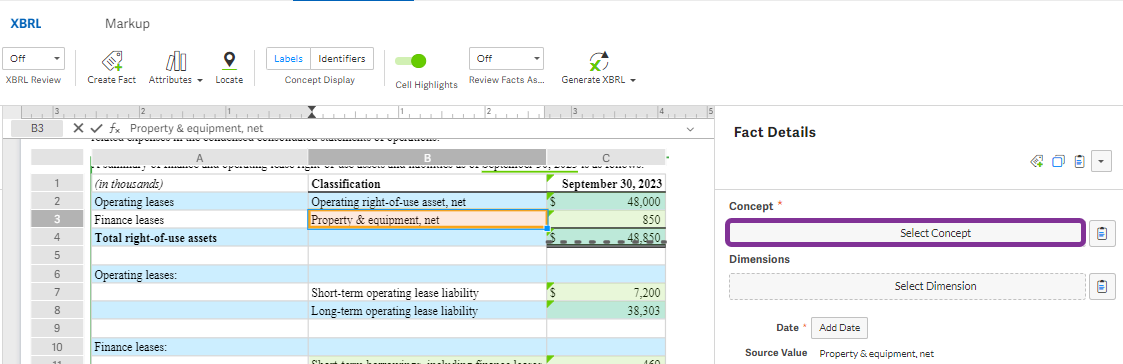1123x364 pixels.
Task: Click the Locate pin icon
Action: [228, 60]
